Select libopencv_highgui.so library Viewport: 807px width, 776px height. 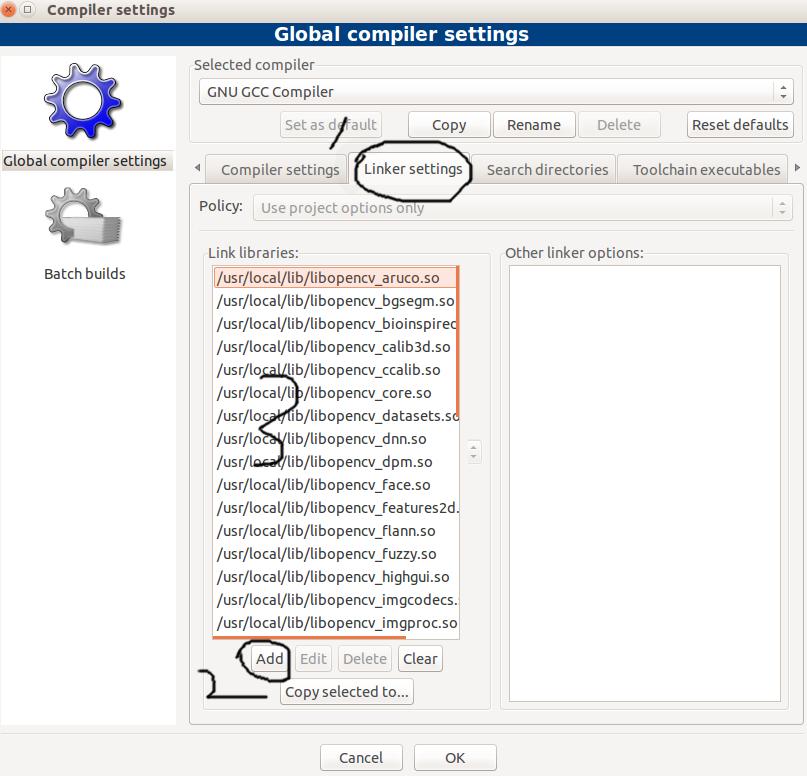coord(336,577)
